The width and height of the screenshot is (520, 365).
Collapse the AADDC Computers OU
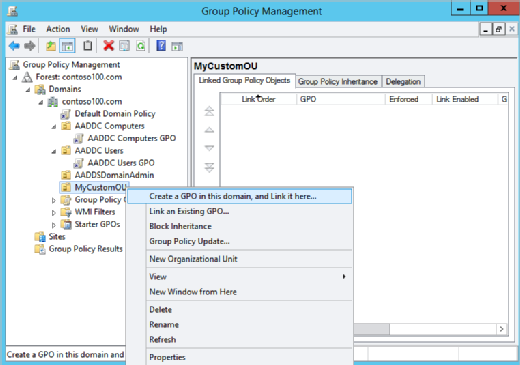54,127
